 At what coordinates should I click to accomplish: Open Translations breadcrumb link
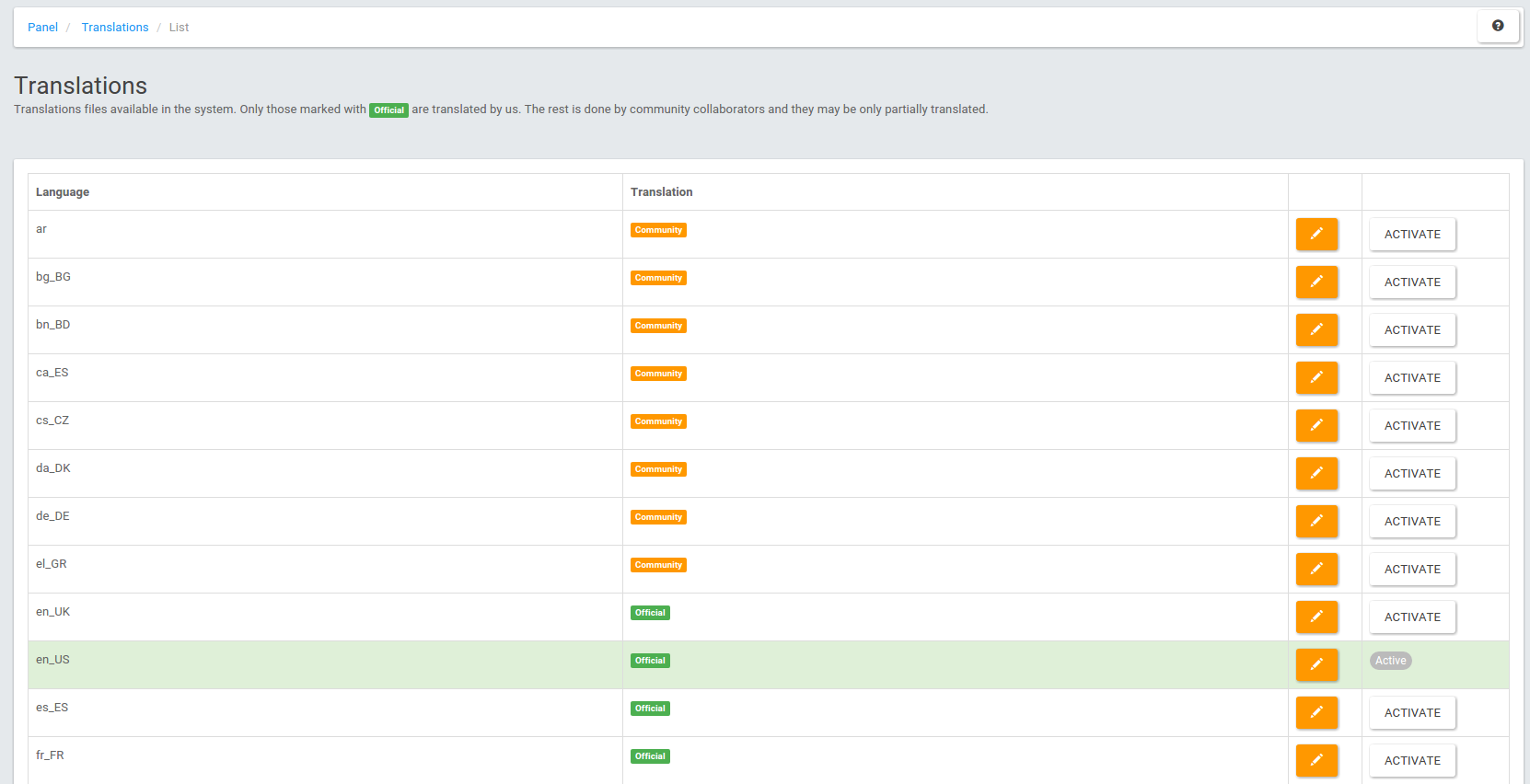pyautogui.click(x=115, y=27)
